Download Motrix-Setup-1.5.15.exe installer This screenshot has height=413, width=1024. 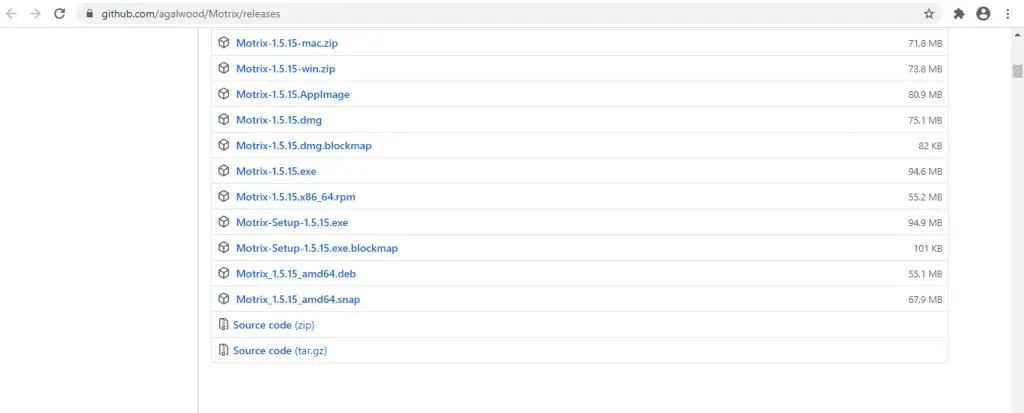[x=291, y=222]
